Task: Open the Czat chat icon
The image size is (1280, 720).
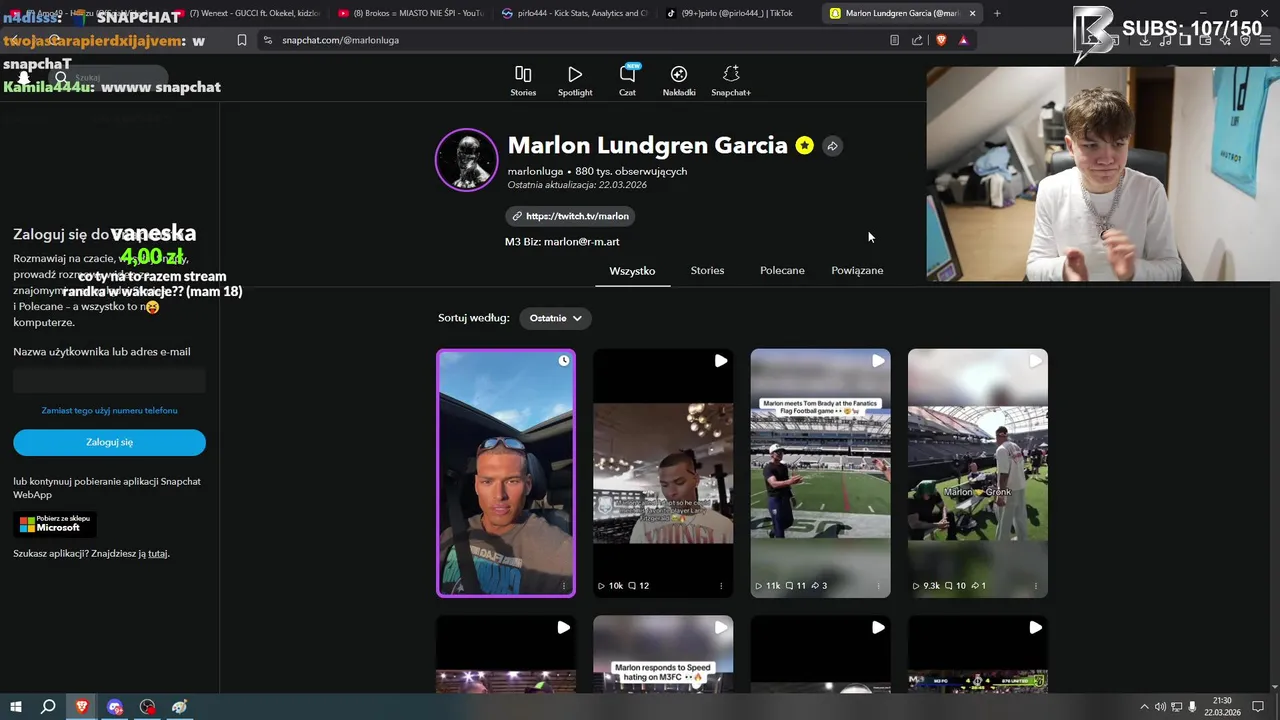Action: pyautogui.click(x=627, y=80)
